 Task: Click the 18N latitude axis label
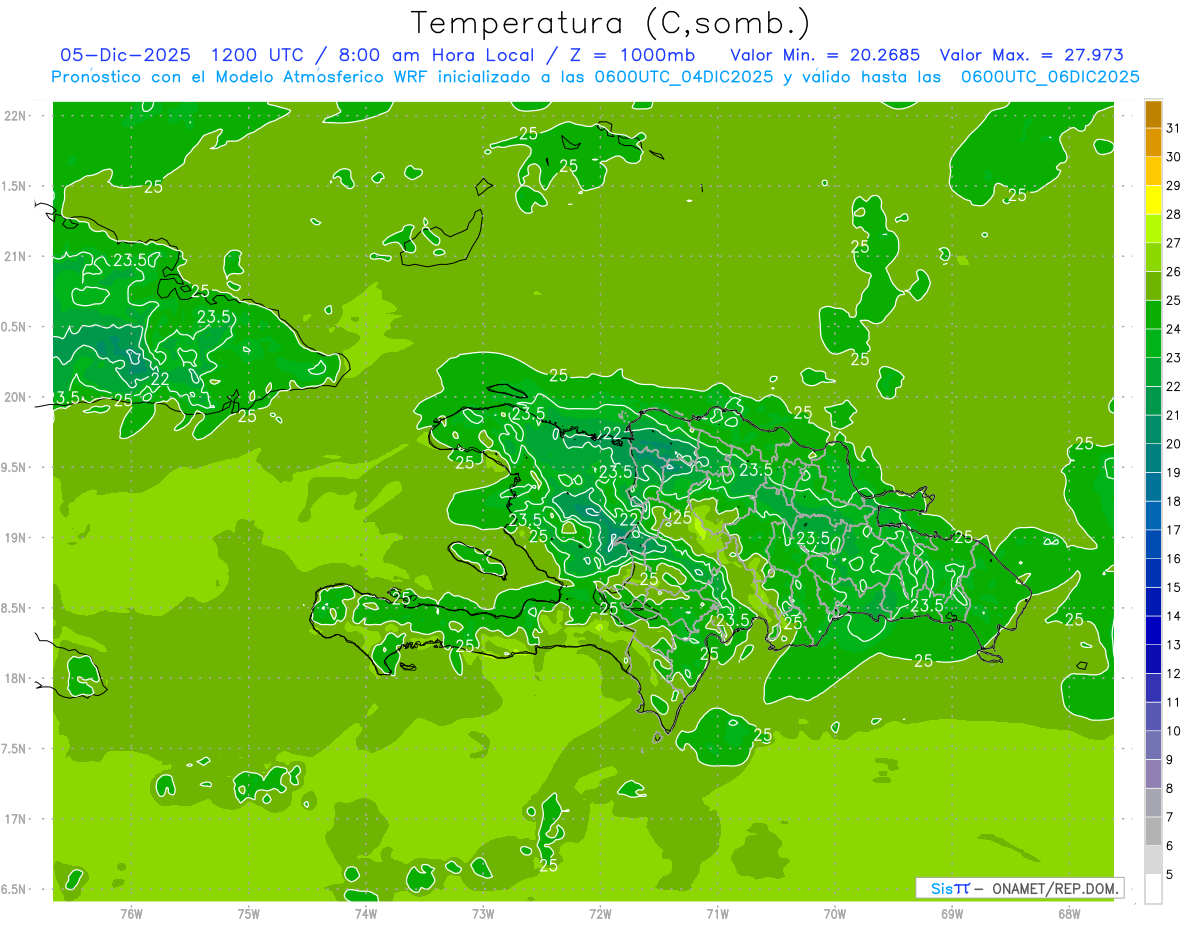click(x=14, y=679)
